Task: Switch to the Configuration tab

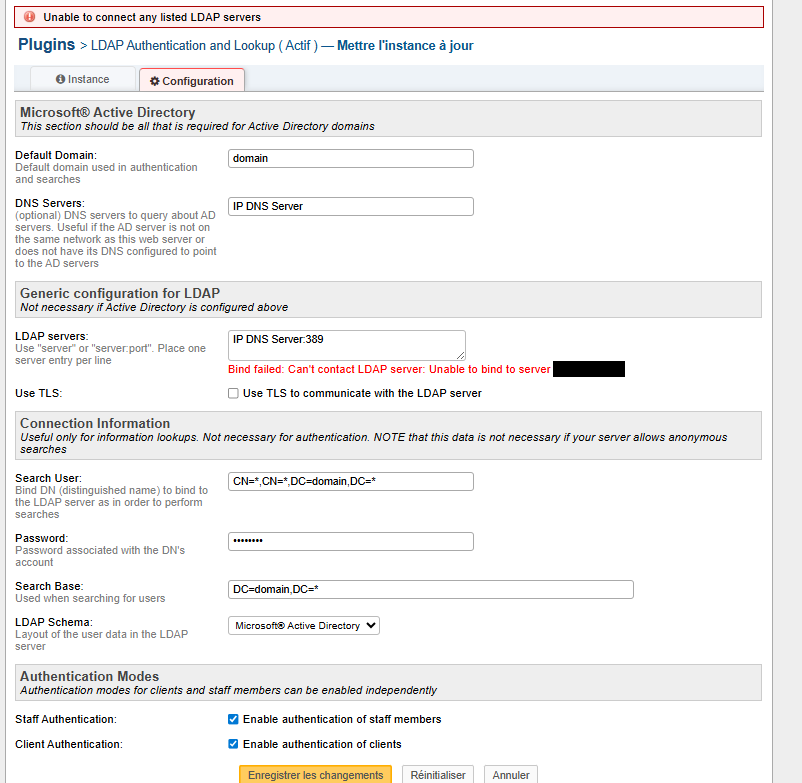Action: 192,81
